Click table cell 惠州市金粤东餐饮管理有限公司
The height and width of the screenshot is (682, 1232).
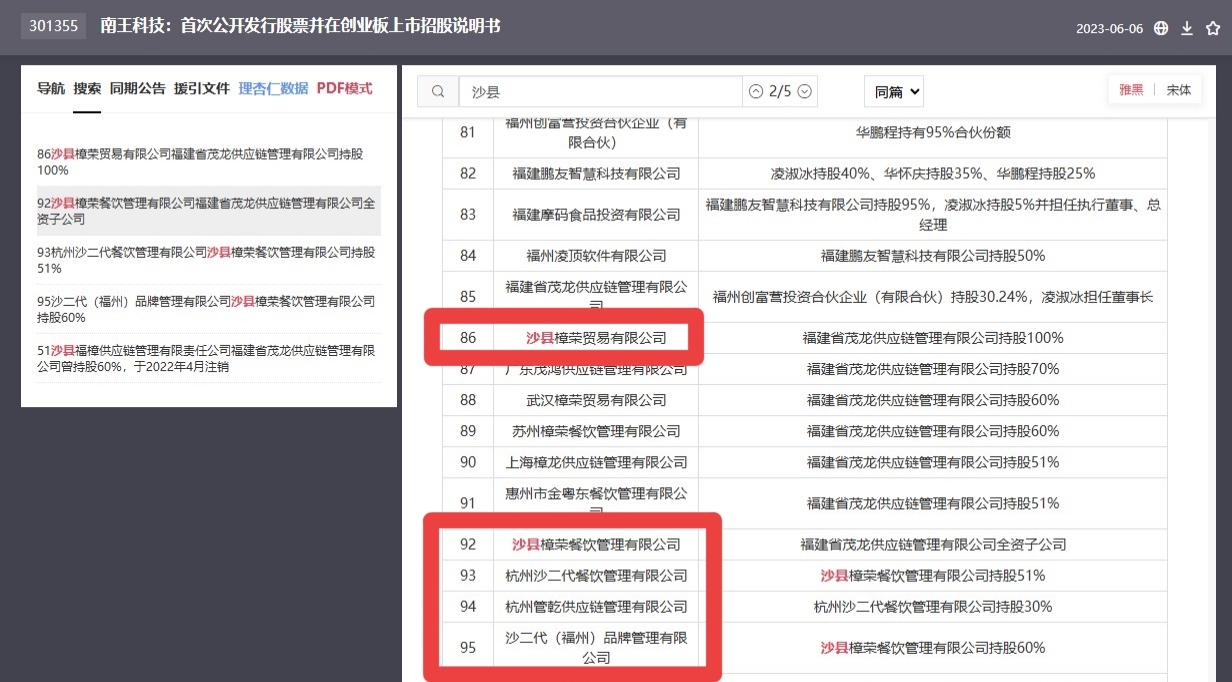(596, 503)
